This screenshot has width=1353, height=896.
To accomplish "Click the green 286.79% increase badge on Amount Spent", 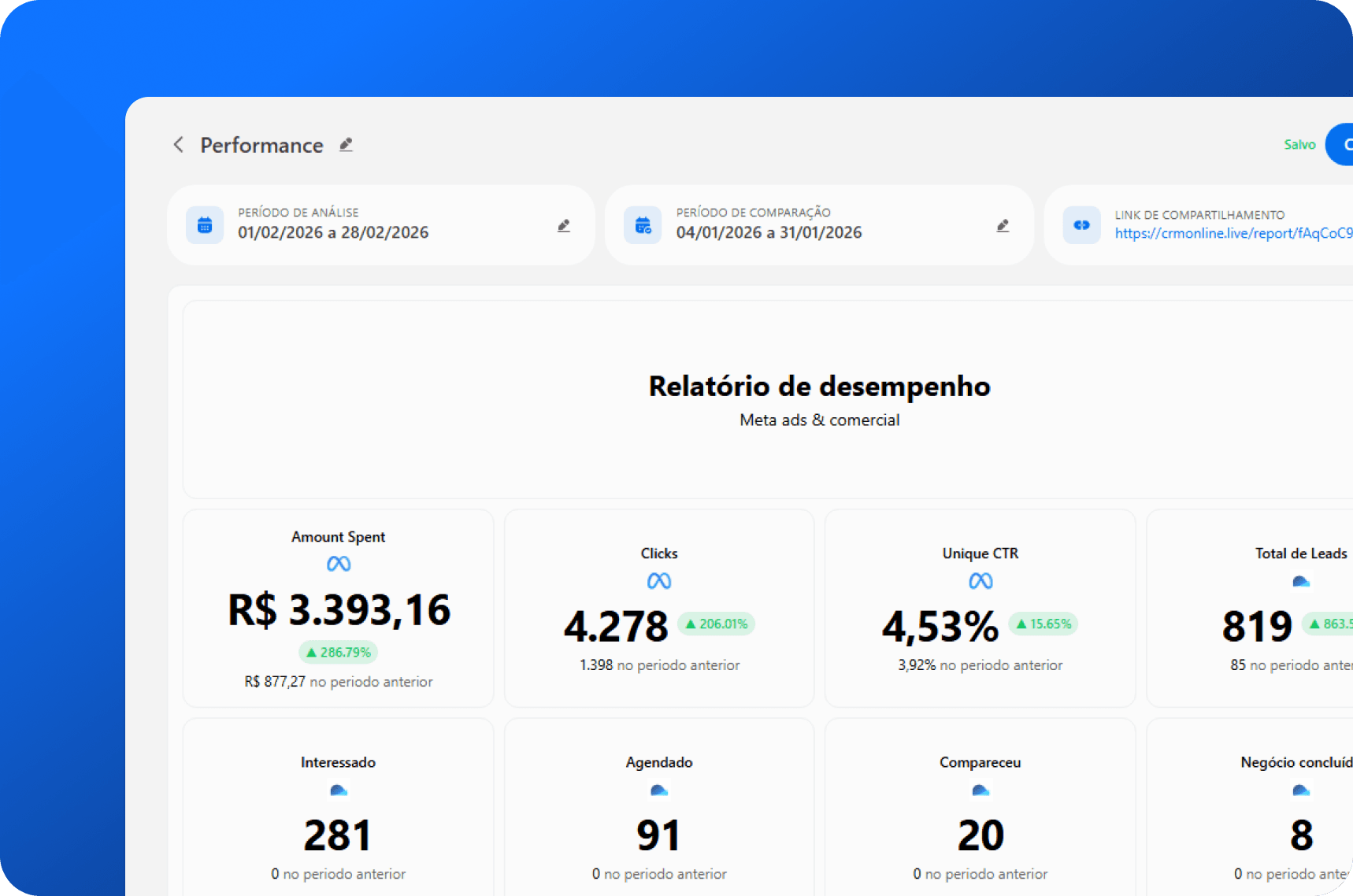I will [338, 652].
